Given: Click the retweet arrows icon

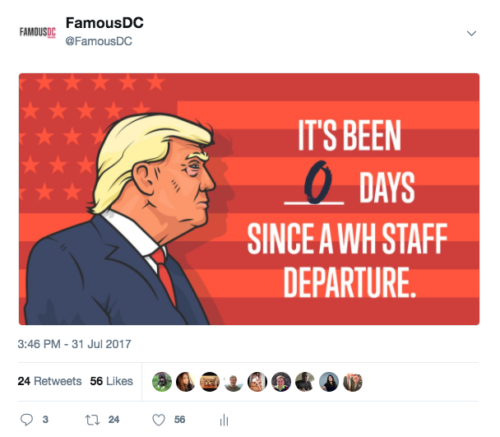Looking at the screenshot, I should tap(92, 420).
